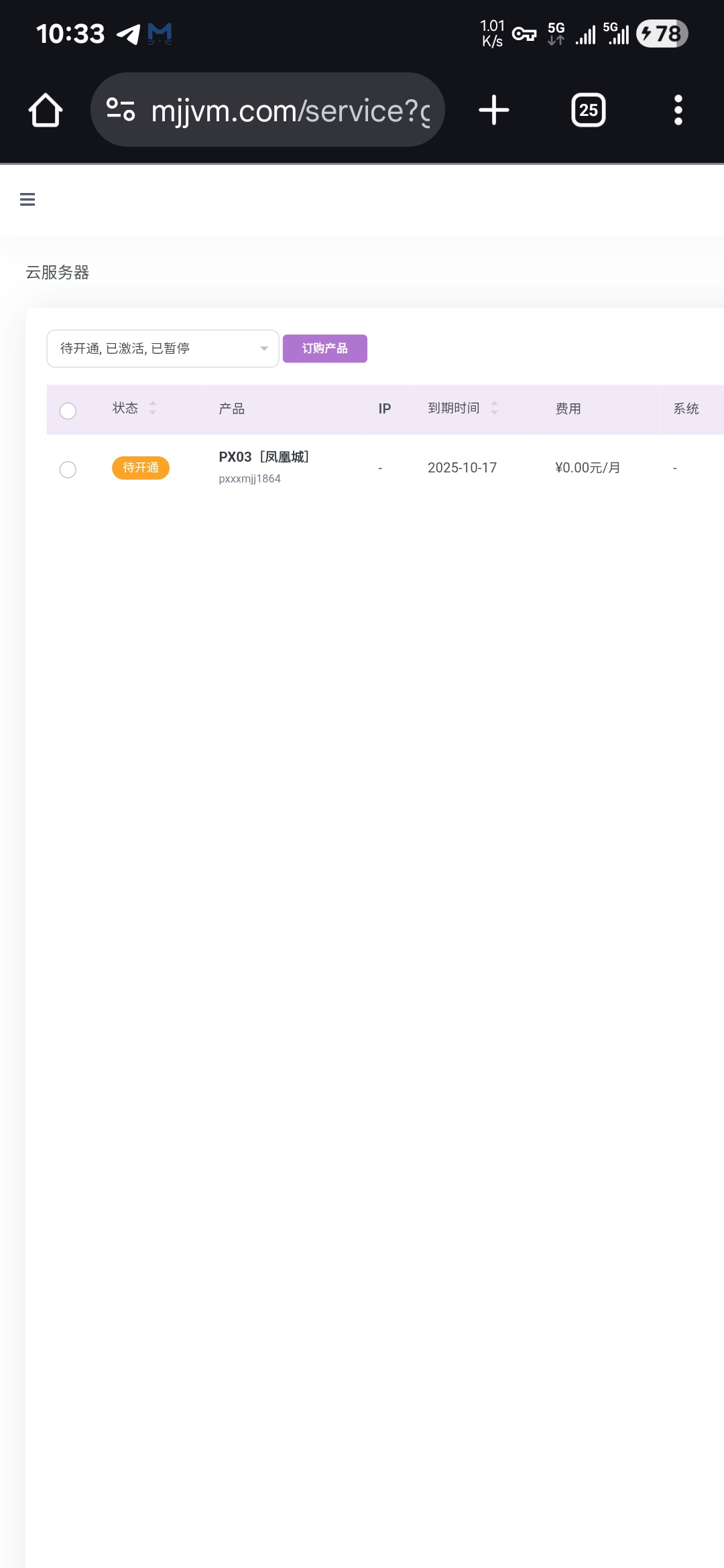This screenshot has width=724, height=1568.
Task: Open the hamburger sidebar menu
Action: (27, 200)
